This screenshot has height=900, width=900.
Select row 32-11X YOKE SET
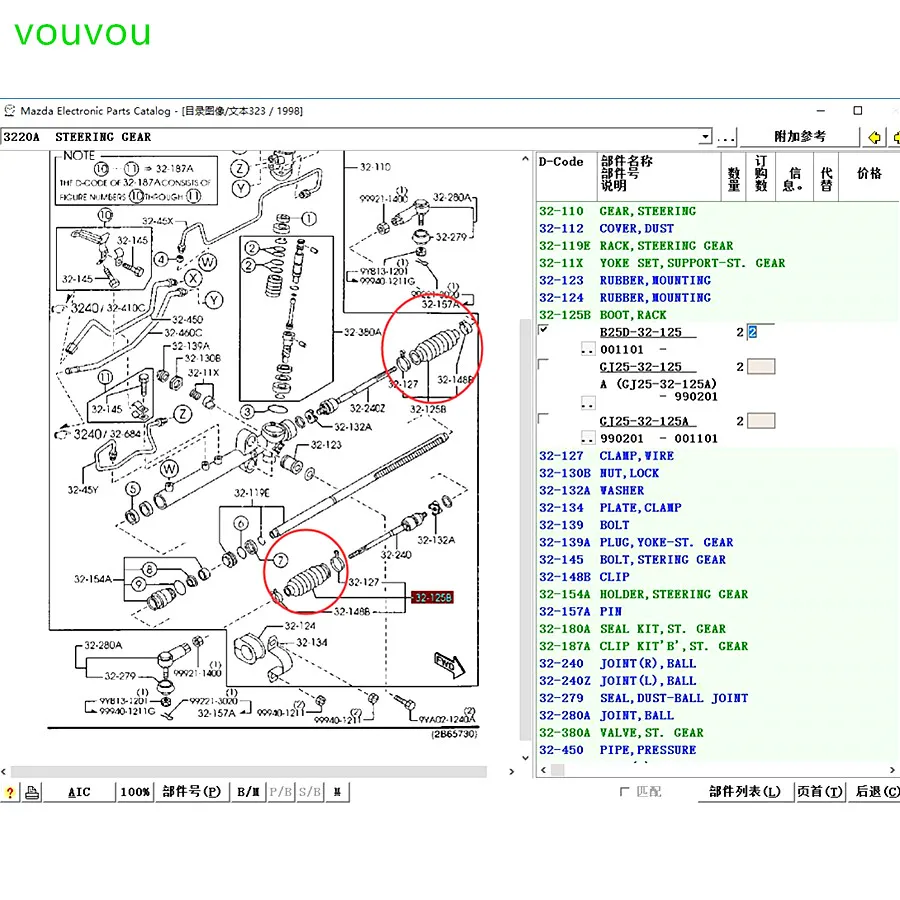click(x=717, y=263)
